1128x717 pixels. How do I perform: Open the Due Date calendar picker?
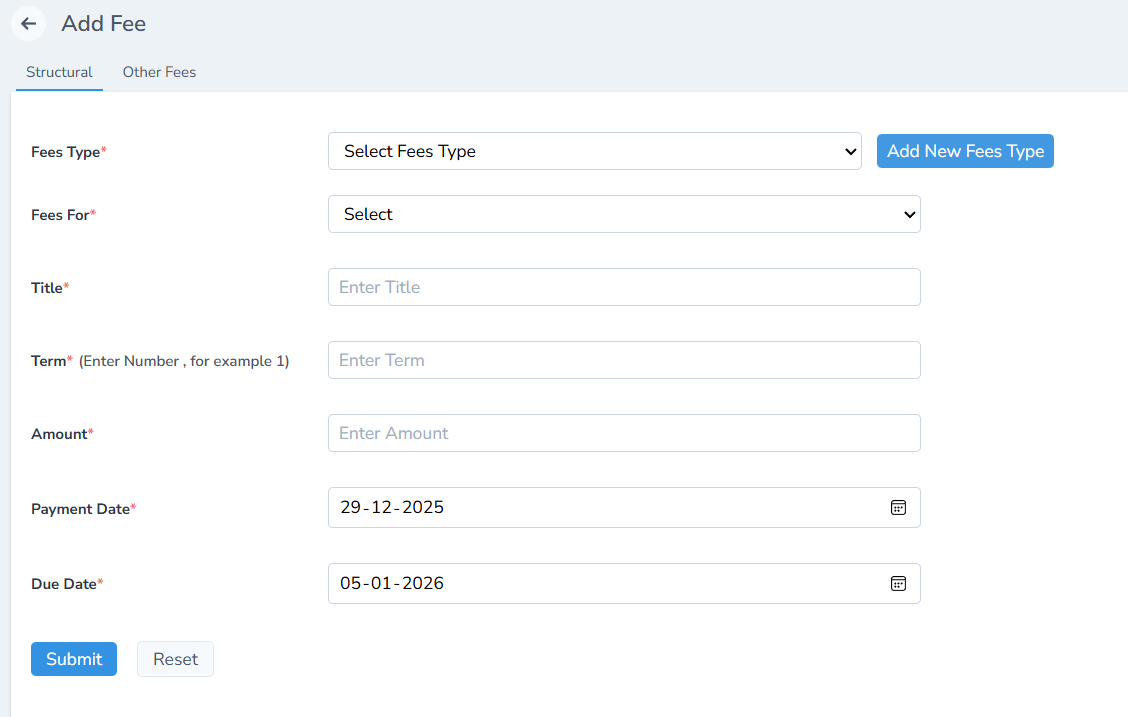point(899,583)
